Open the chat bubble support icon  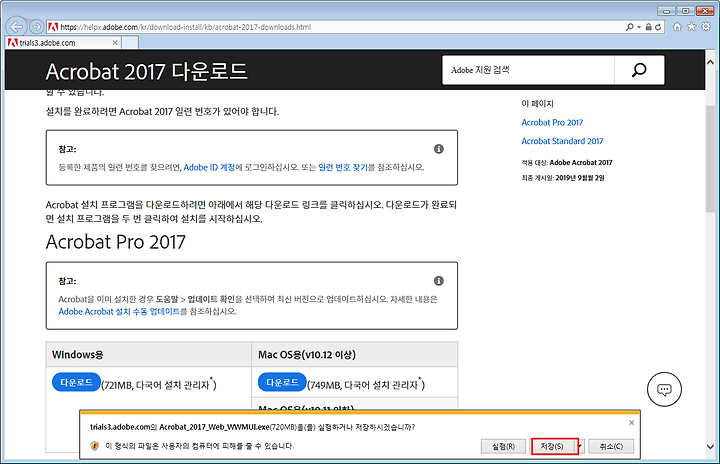pos(664,390)
